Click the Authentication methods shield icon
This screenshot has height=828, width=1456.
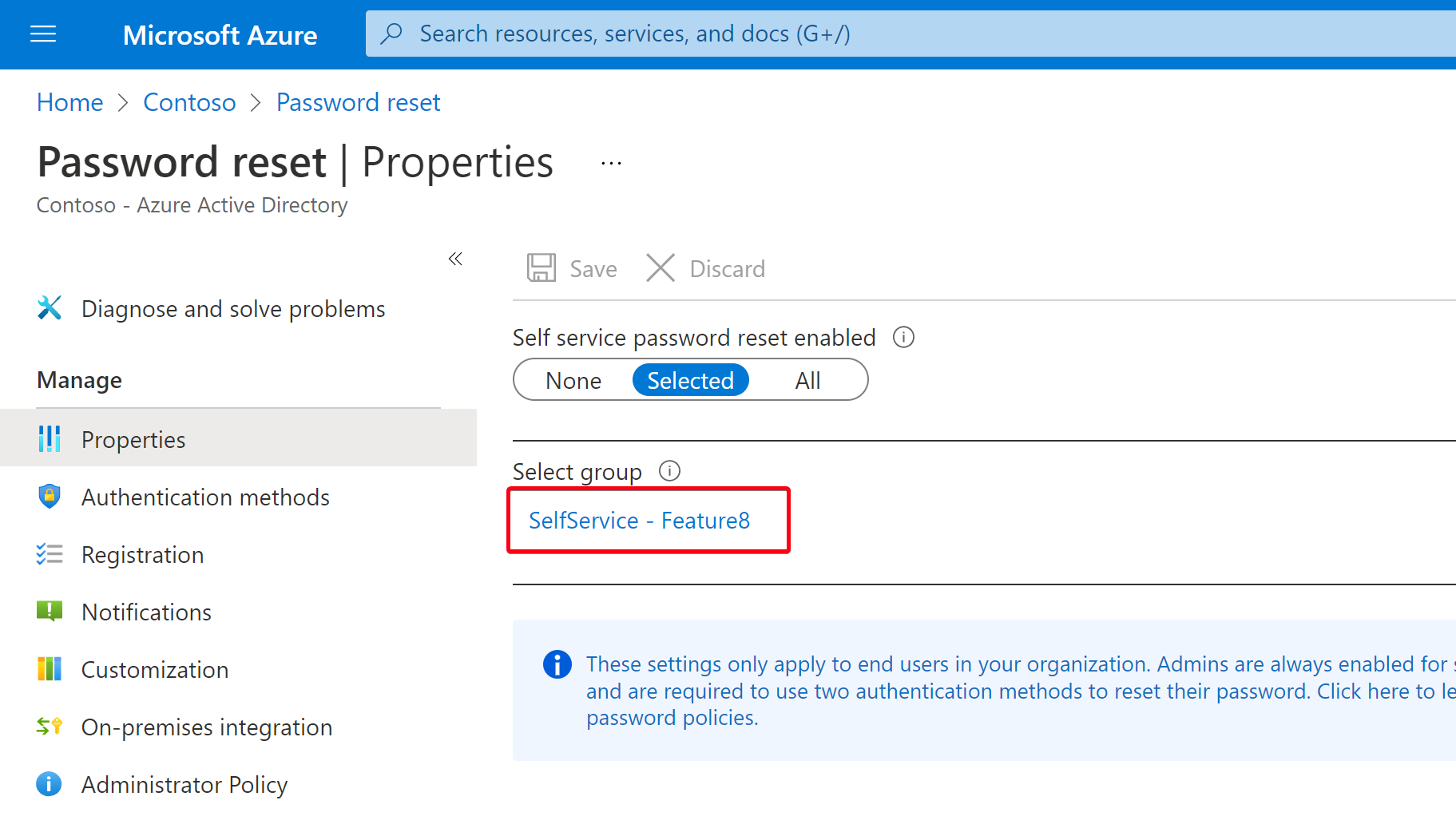pyautogui.click(x=50, y=497)
